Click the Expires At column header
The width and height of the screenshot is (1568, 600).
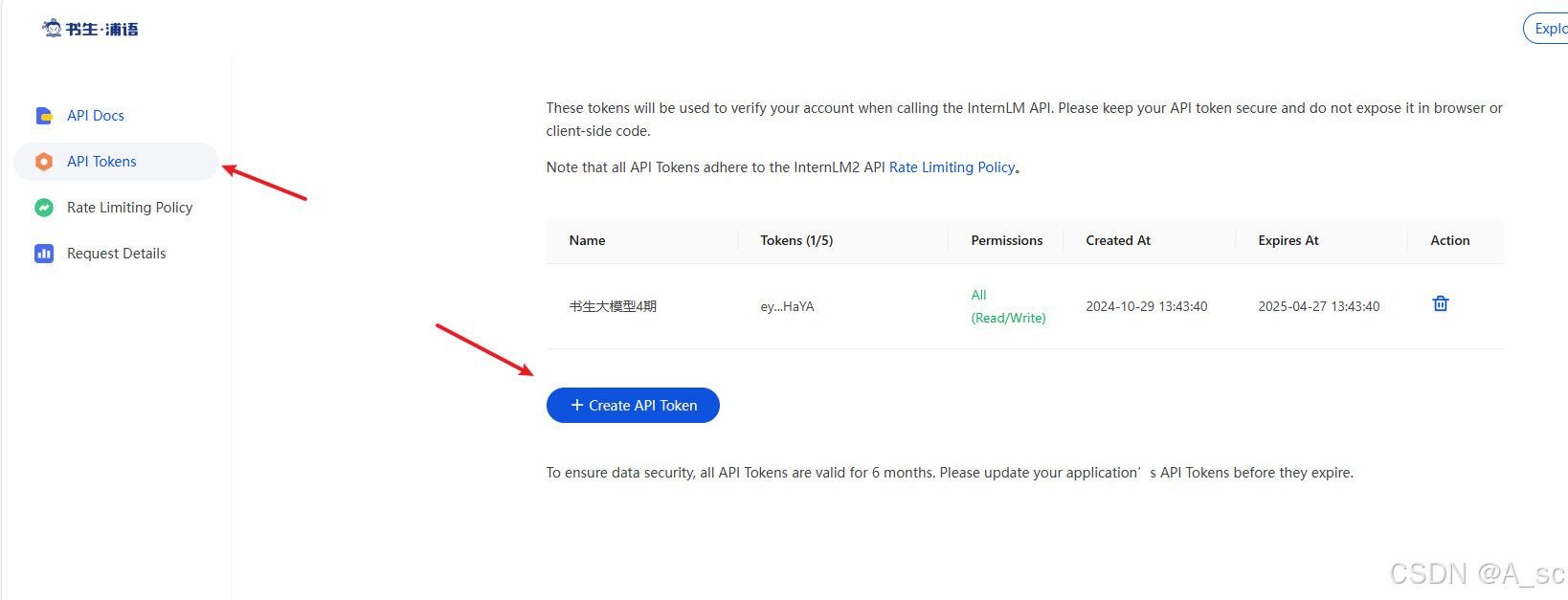1288,240
